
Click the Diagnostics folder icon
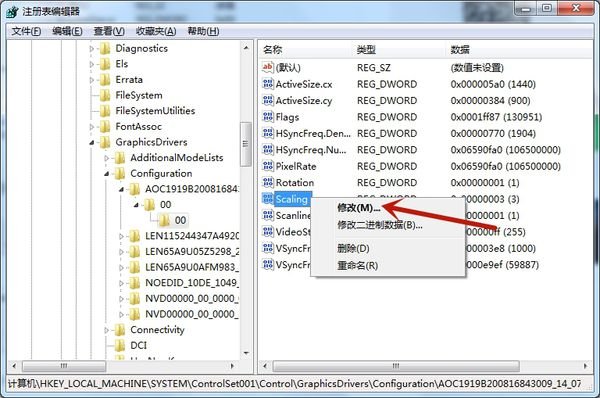pos(105,49)
